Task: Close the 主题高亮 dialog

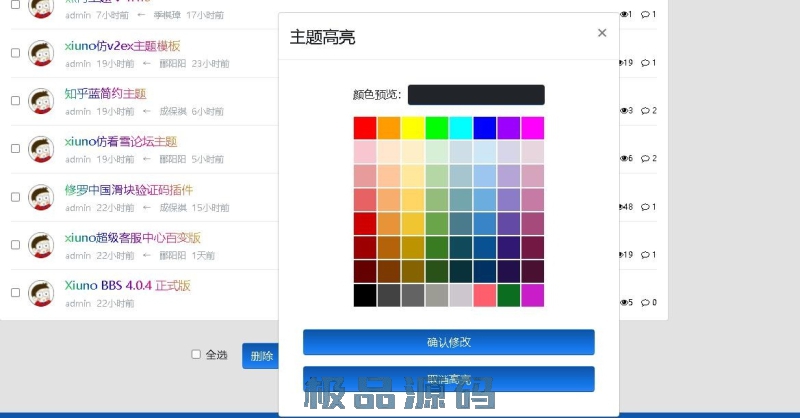Action: coord(602,33)
